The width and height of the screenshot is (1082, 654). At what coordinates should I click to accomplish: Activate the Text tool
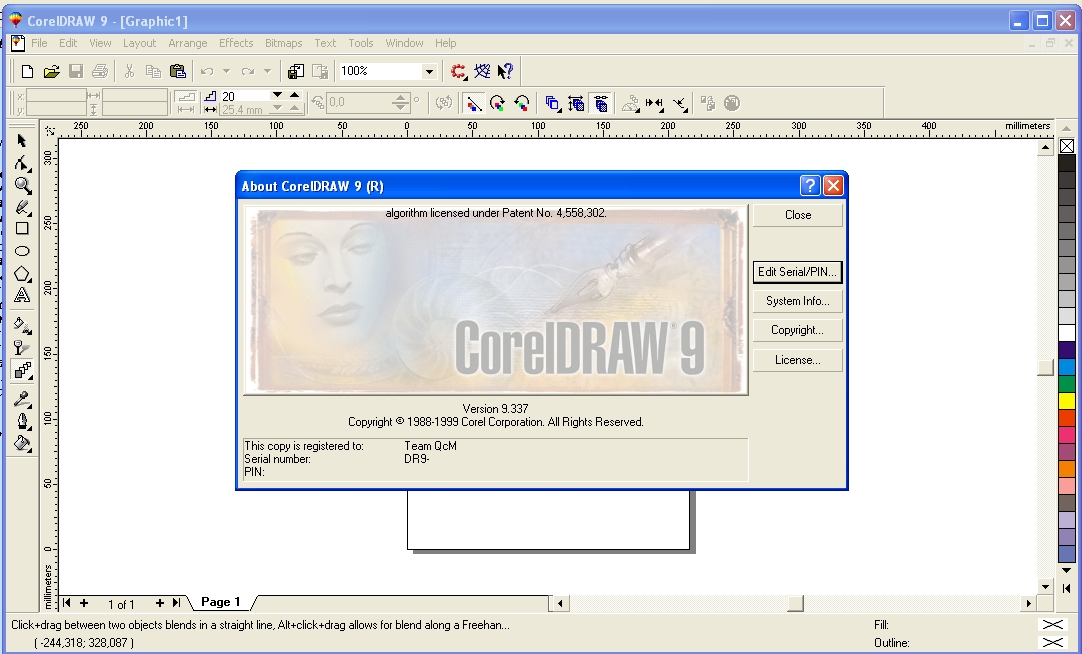tap(22, 296)
